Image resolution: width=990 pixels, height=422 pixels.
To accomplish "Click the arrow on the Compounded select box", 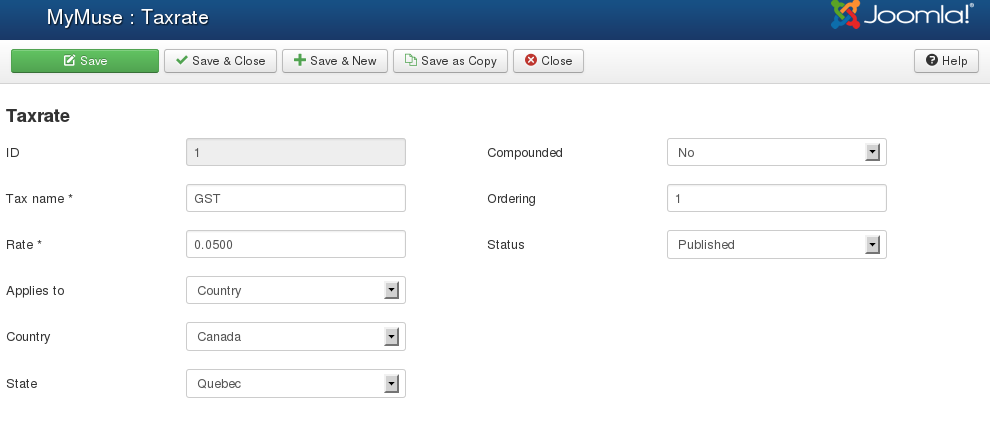I will [x=872, y=153].
